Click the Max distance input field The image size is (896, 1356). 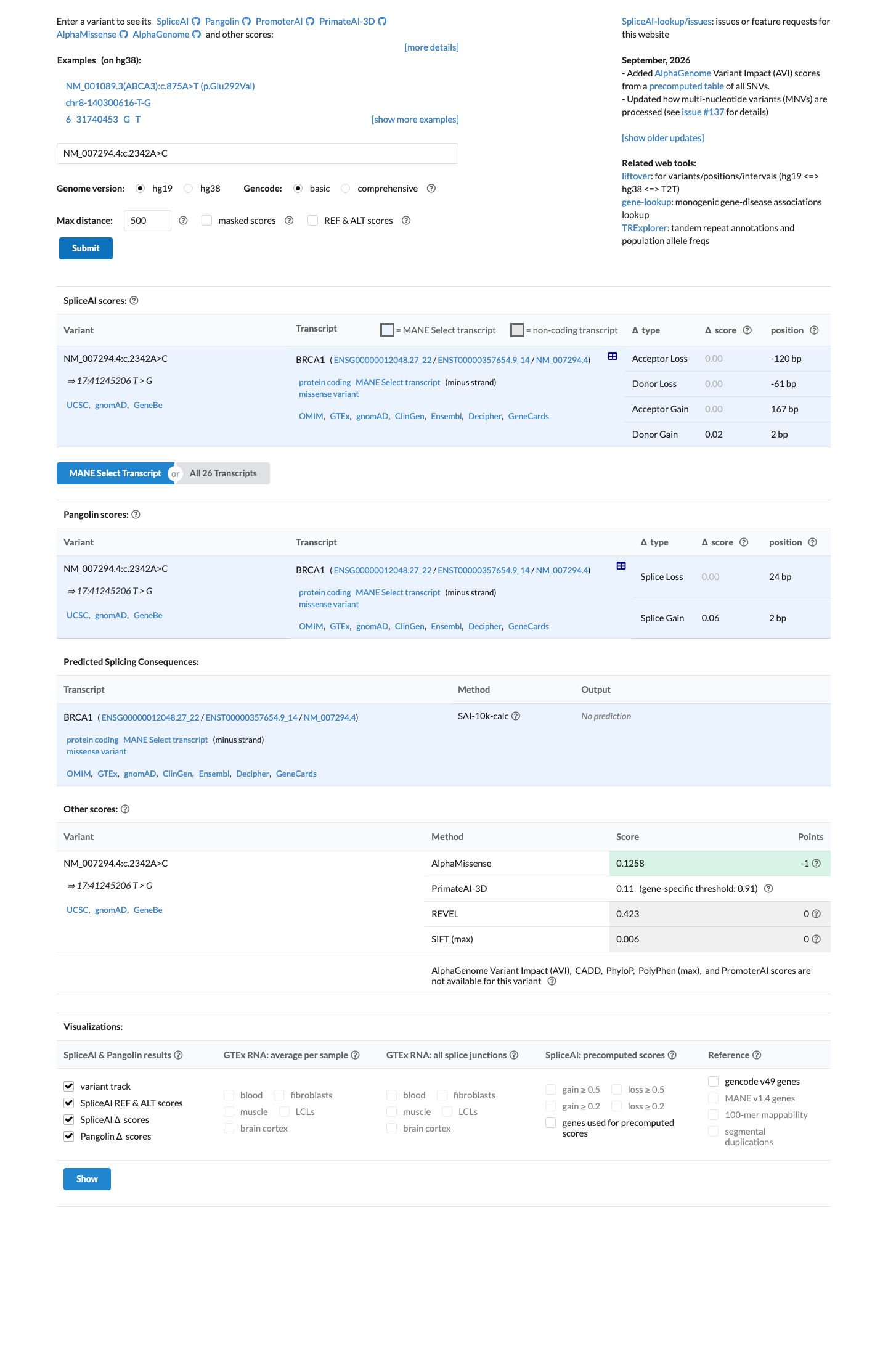147,221
